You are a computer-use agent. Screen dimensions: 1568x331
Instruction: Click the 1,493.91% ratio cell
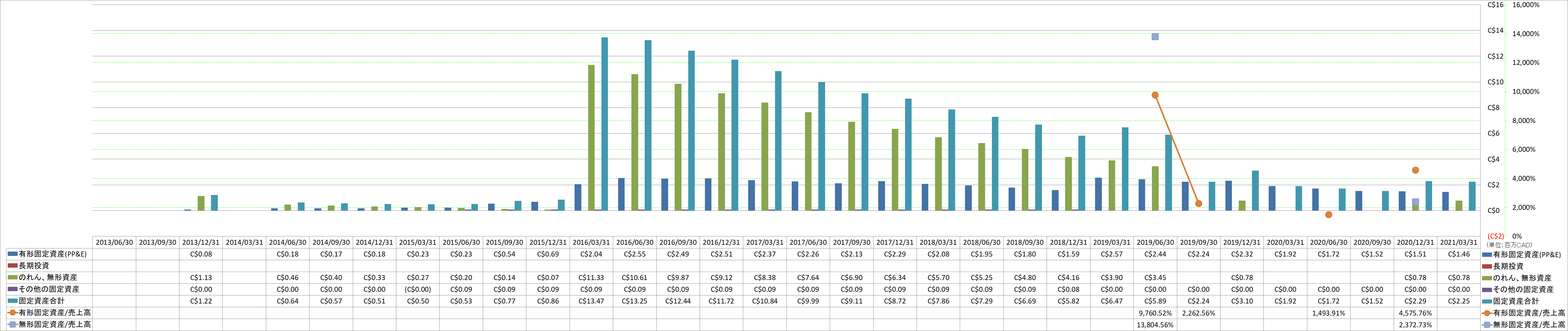(1329, 313)
